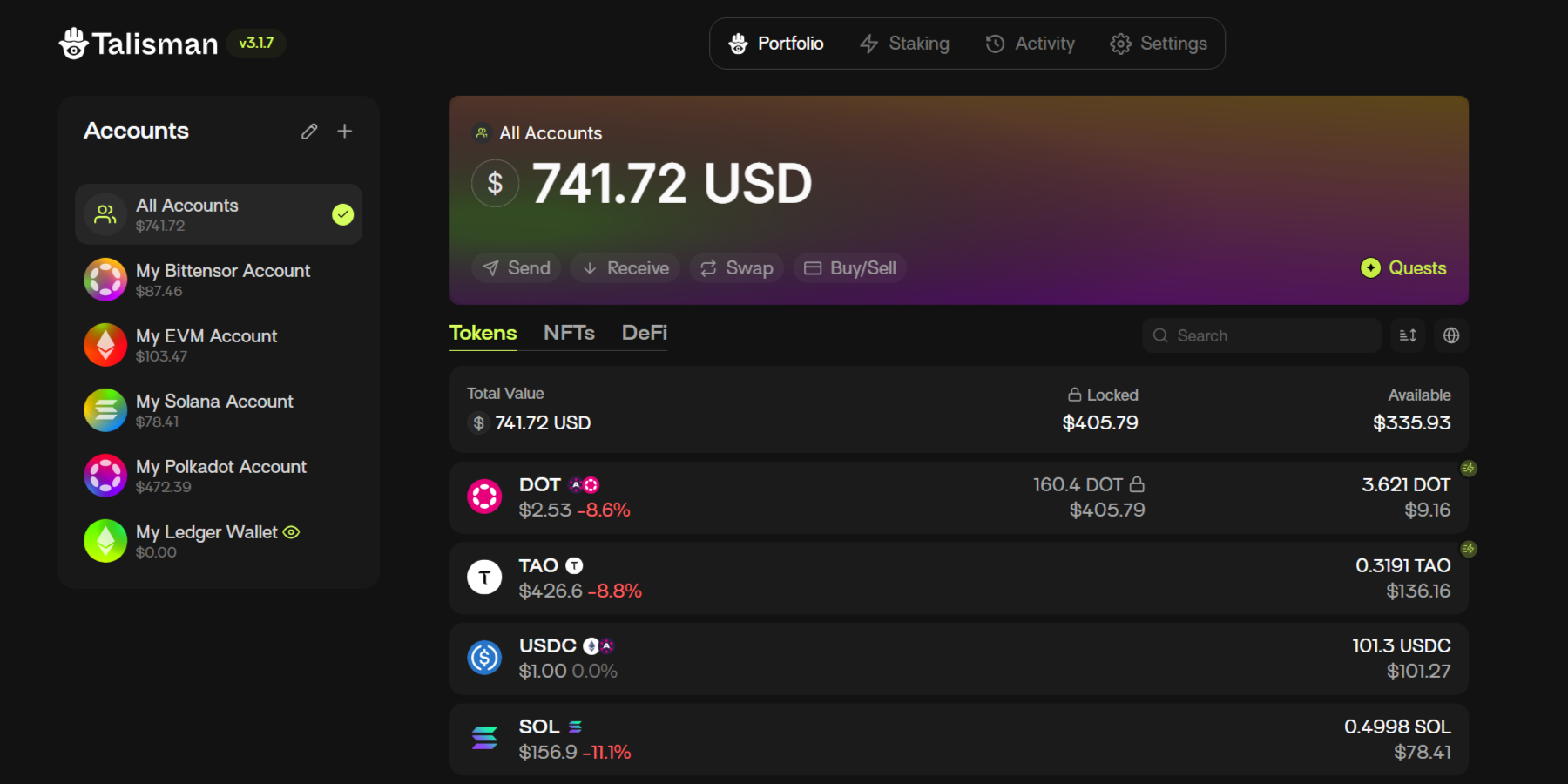
Task: Open token sort order icon
Action: point(1408,335)
